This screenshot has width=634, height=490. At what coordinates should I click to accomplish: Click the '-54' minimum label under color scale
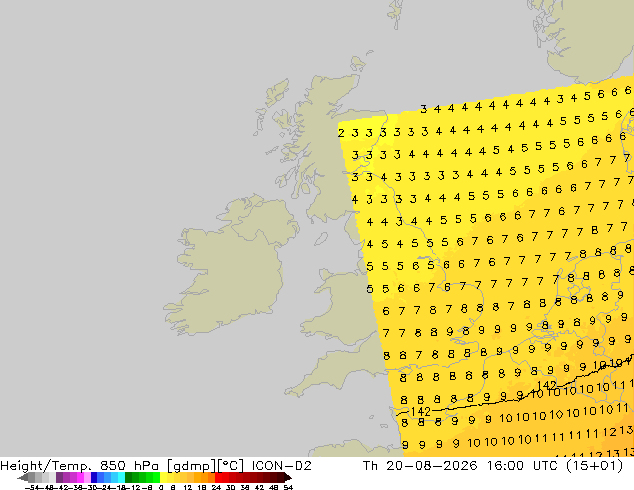[34, 487]
